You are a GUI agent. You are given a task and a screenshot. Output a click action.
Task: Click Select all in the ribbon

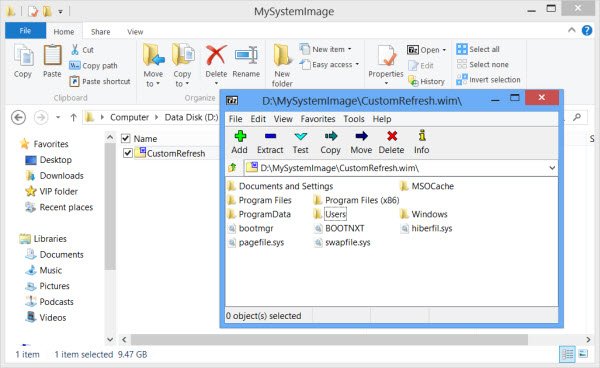pyautogui.click(x=478, y=49)
